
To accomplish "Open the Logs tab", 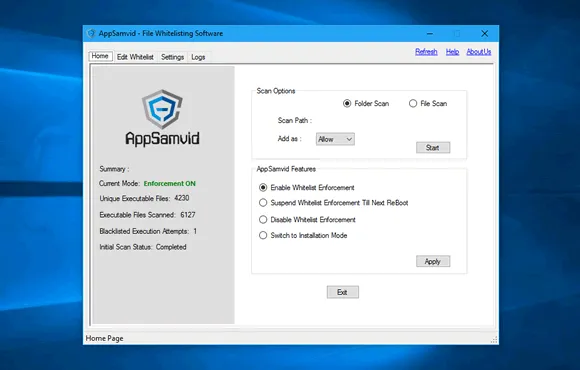I will point(198,57).
